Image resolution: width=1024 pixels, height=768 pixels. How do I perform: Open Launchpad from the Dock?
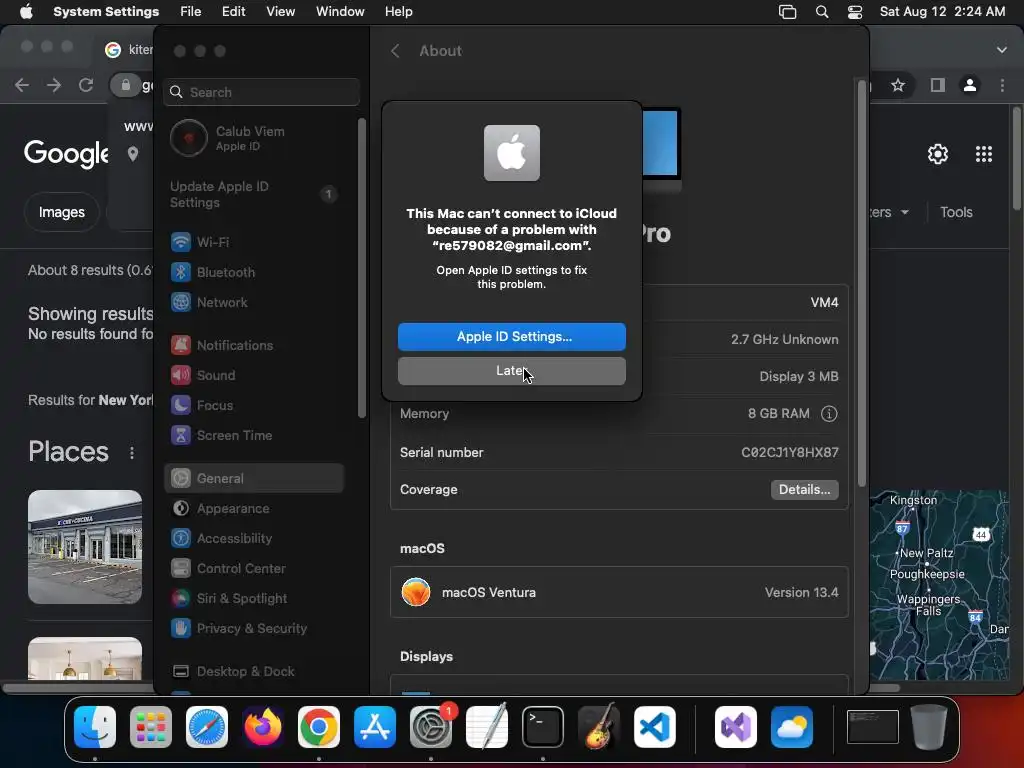point(151,727)
